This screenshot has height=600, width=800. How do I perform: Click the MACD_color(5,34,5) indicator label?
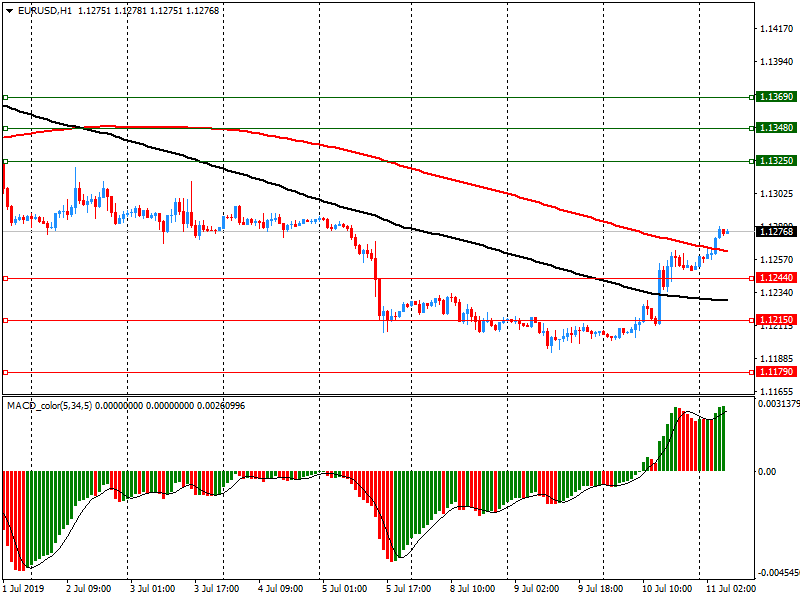[49, 406]
